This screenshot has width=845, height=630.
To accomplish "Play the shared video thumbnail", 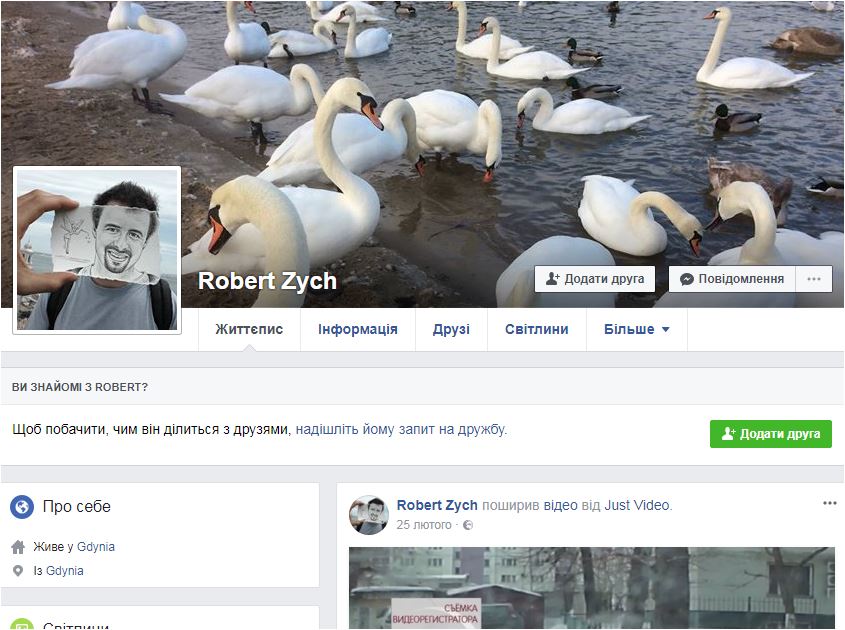I will point(591,588).
